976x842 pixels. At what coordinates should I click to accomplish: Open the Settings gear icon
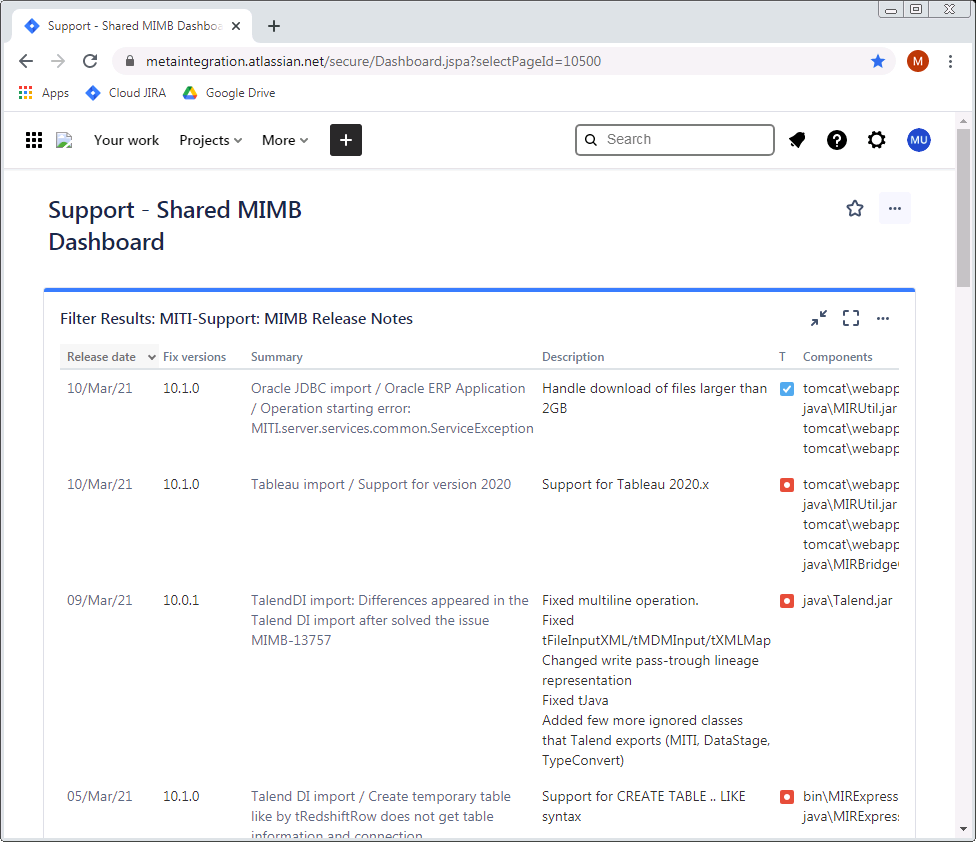(x=876, y=140)
